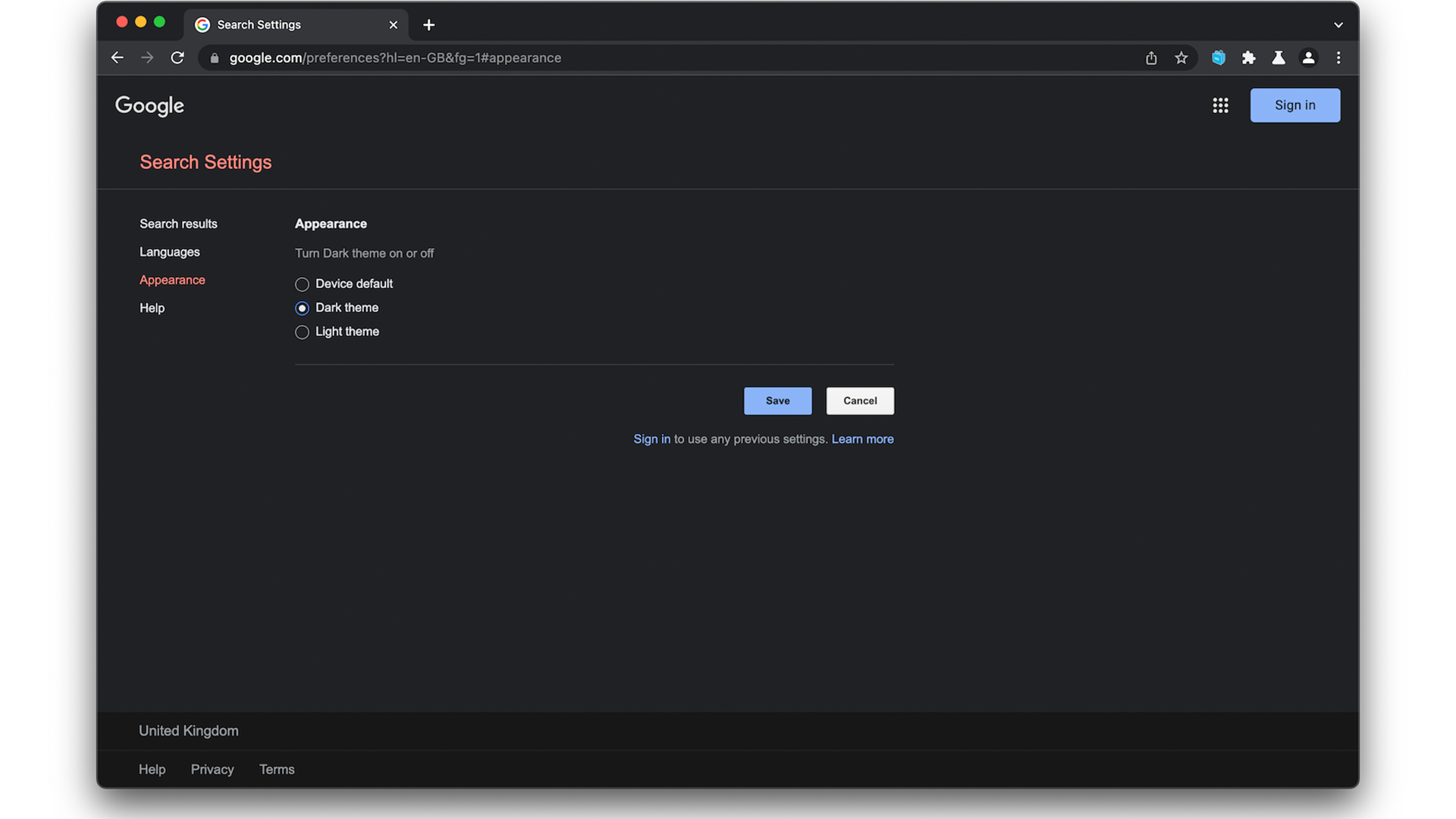This screenshot has width=1456, height=819.
Task: Open the Appearance settings section
Action: coord(172,280)
